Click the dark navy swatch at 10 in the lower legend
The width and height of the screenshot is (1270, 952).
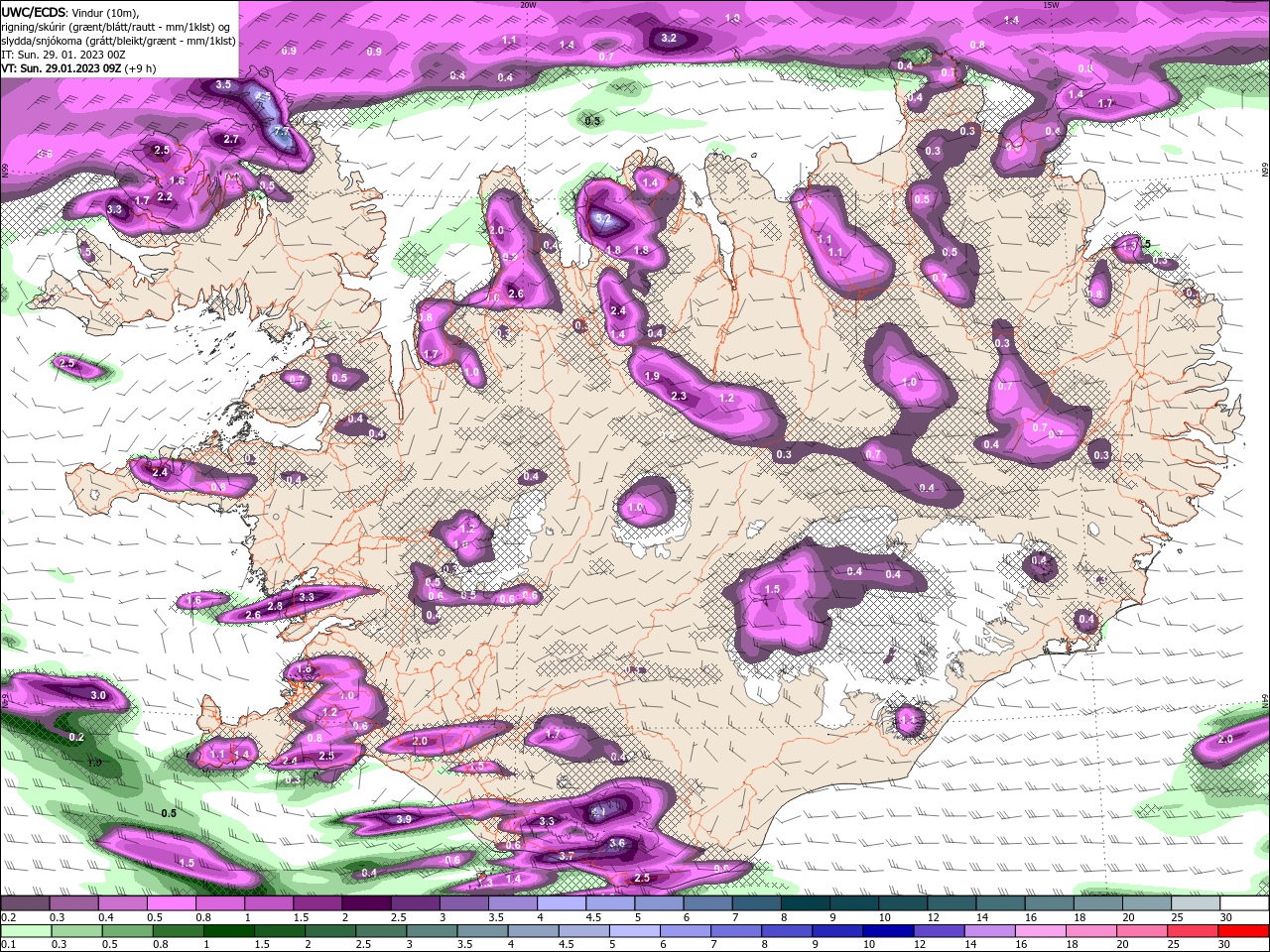pyautogui.click(x=886, y=931)
